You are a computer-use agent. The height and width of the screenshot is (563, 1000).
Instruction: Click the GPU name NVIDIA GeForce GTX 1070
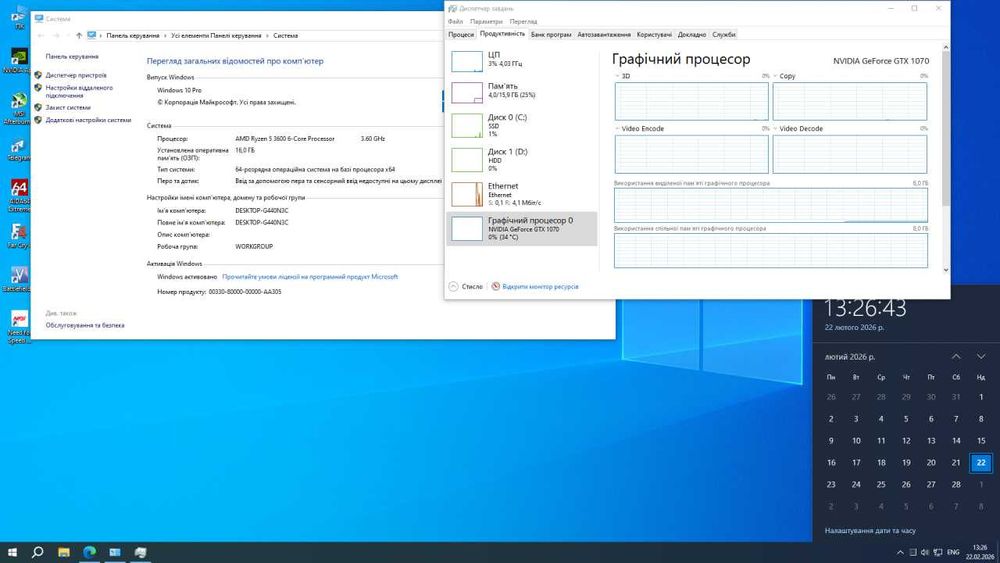881,61
